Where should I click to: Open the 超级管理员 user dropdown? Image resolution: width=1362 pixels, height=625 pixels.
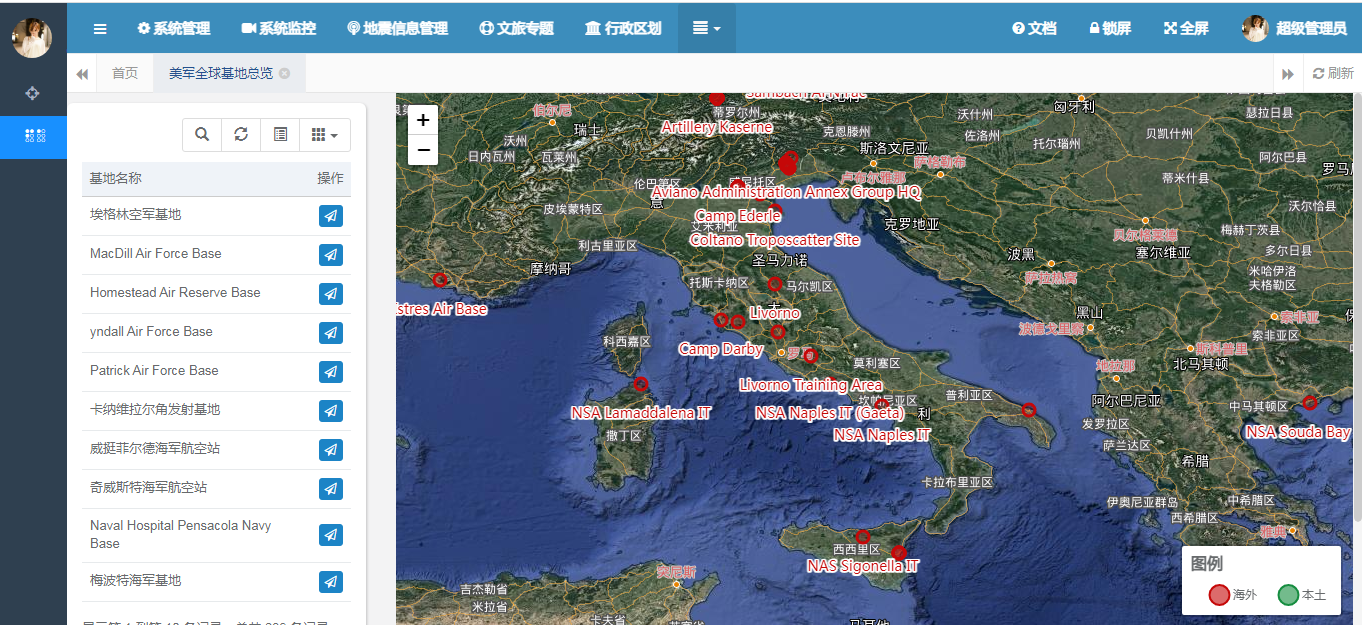tap(1295, 29)
